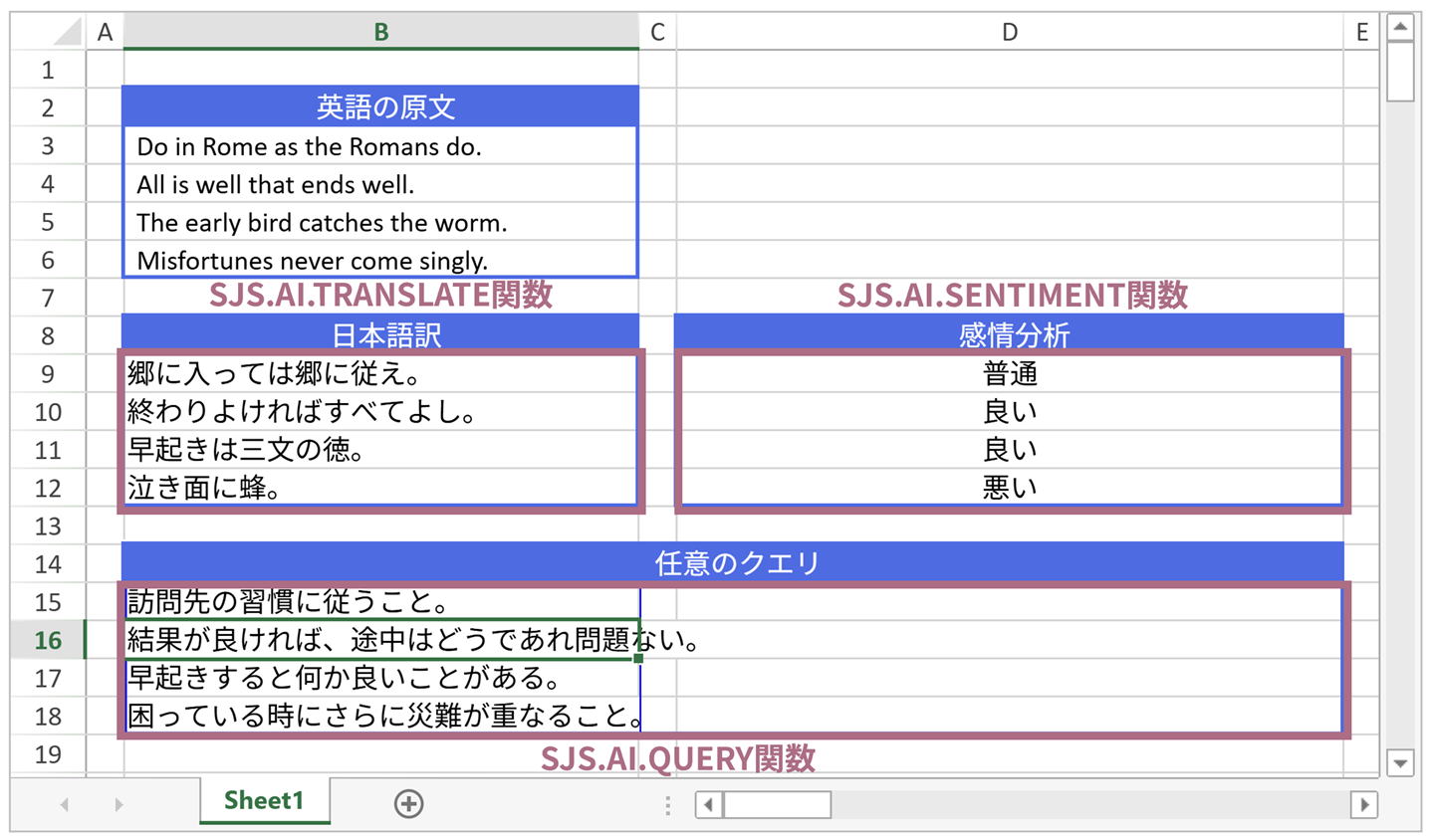Screen dimensions: 1432x840
Task: Select column D by its header
Action: click(x=1009, y=31)
